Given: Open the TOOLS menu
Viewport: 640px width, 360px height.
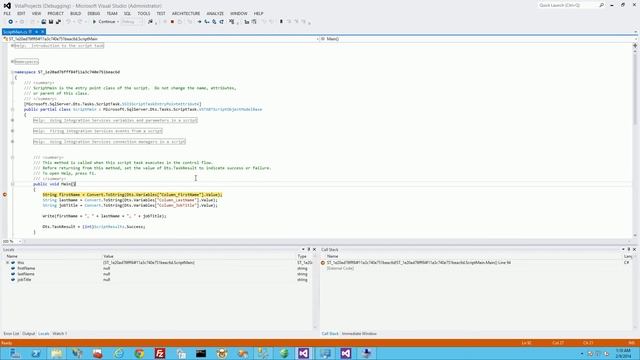Looking at the screenshot, I should [144, 13].
